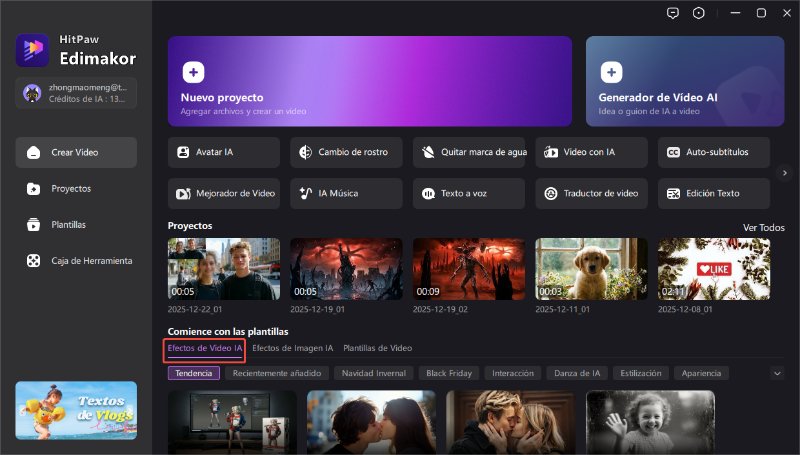The width and height of the screenshot is (800, 455).
Task: Open the Texto a voz tool
Action: click(x=469, y=193)
